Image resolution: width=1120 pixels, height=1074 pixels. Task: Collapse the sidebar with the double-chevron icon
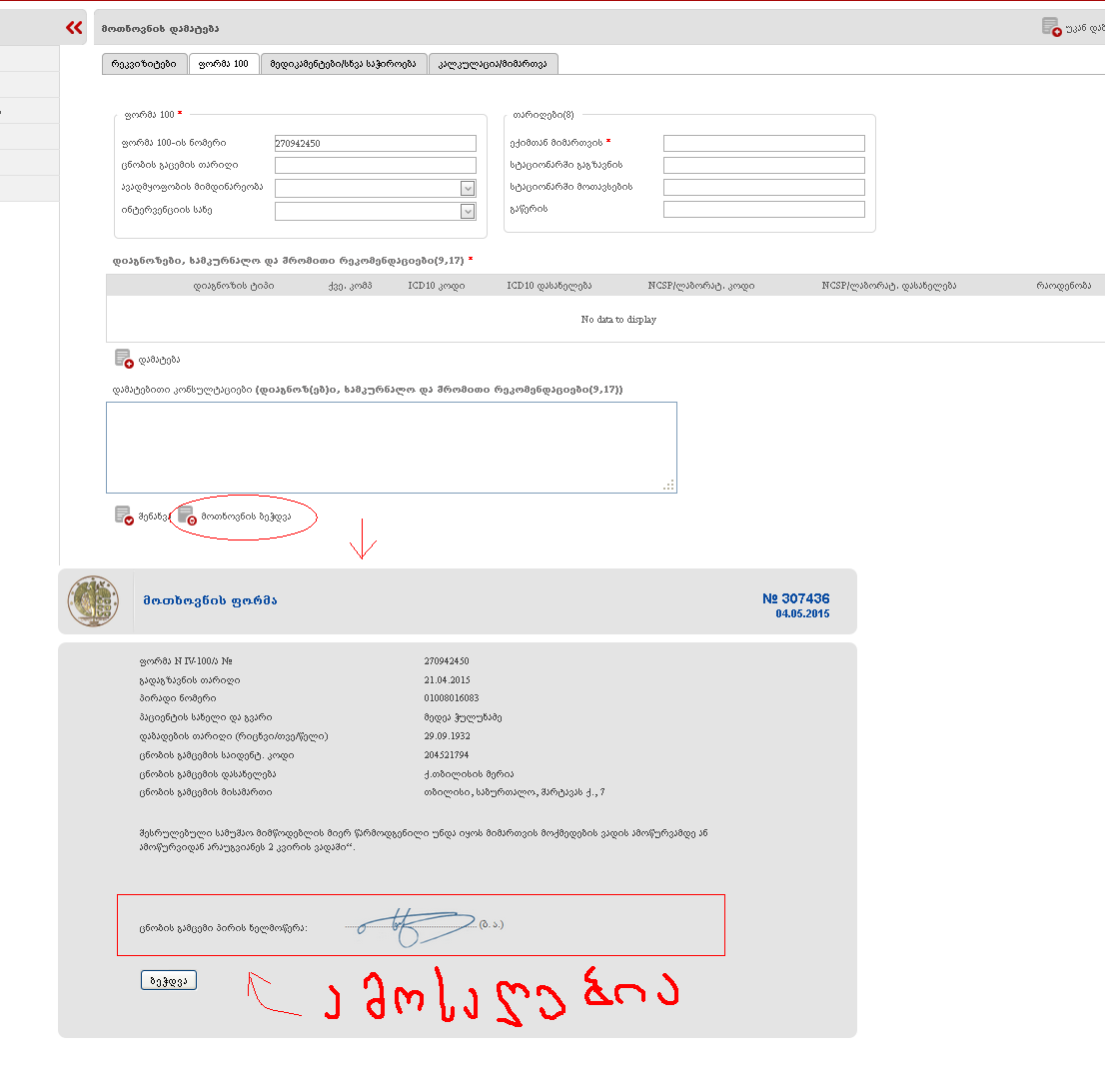[74, 28]
